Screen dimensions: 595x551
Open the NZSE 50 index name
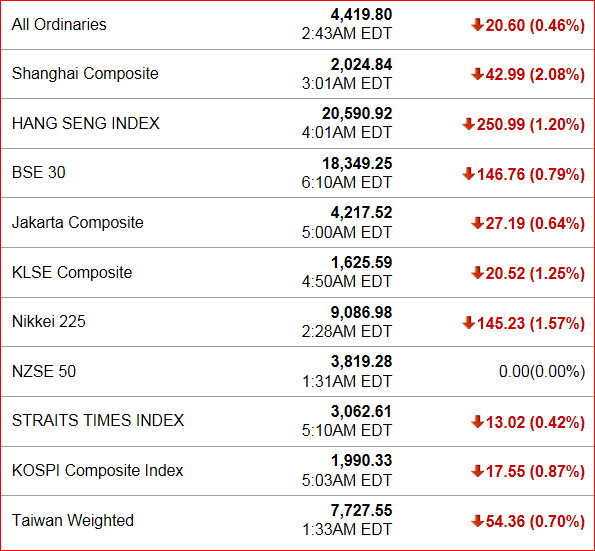[x=44, y=371]
